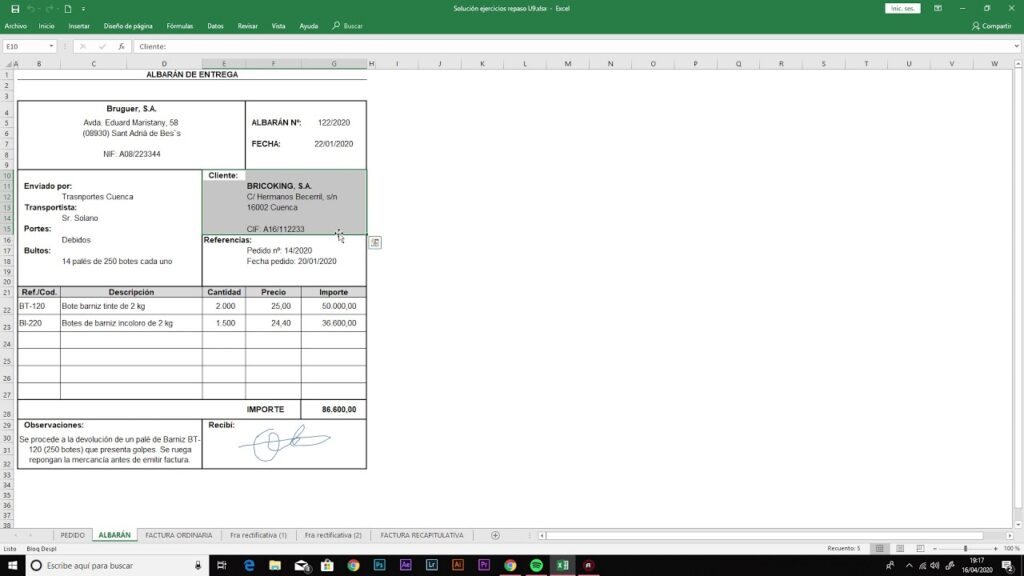Add a new sheet with the plus button
The width and height of the screenshot is (1024, 576).
pos(495,536)
